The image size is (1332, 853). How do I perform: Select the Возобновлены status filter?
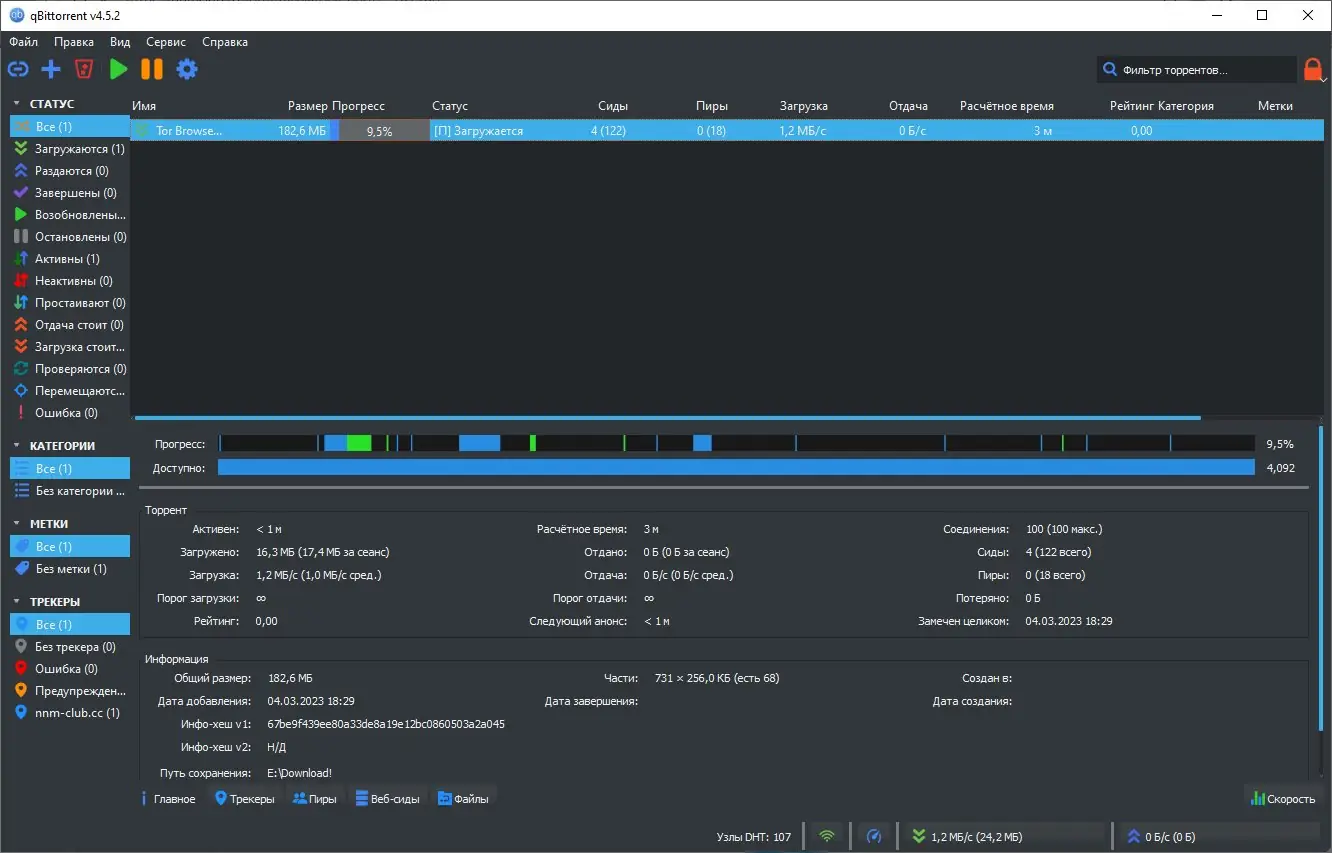(70, 215)
